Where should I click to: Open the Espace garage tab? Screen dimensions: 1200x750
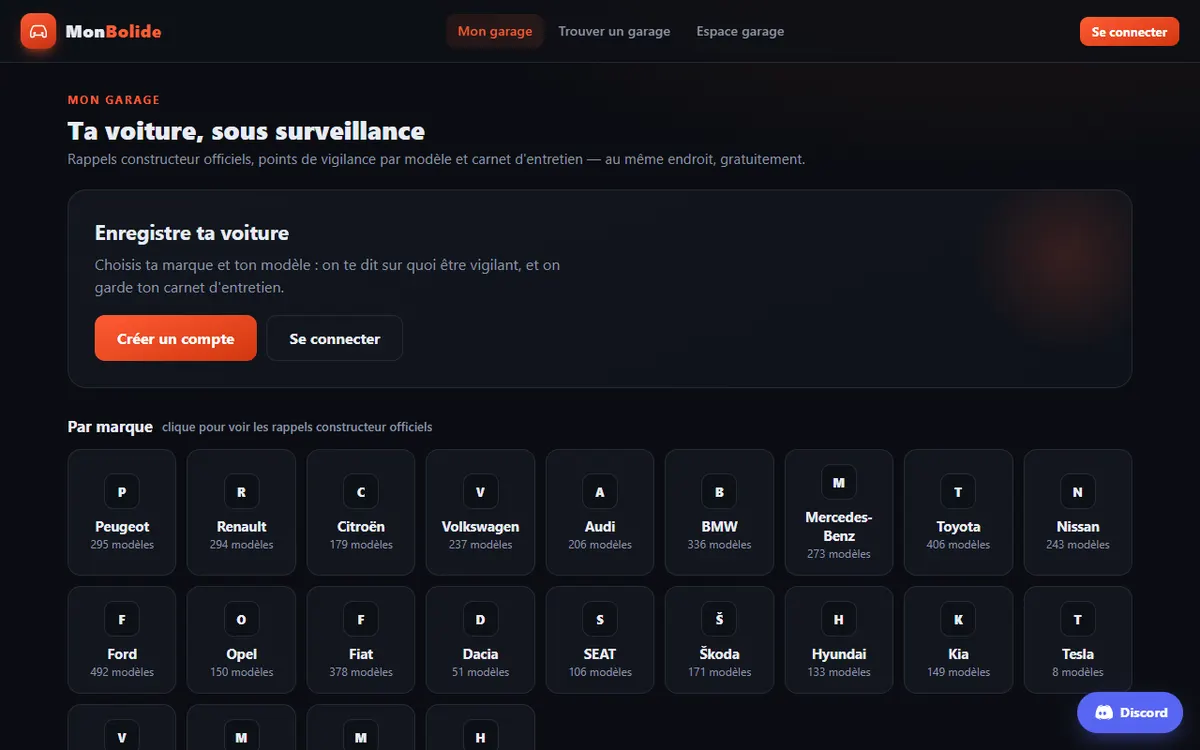tap(740, 31)
